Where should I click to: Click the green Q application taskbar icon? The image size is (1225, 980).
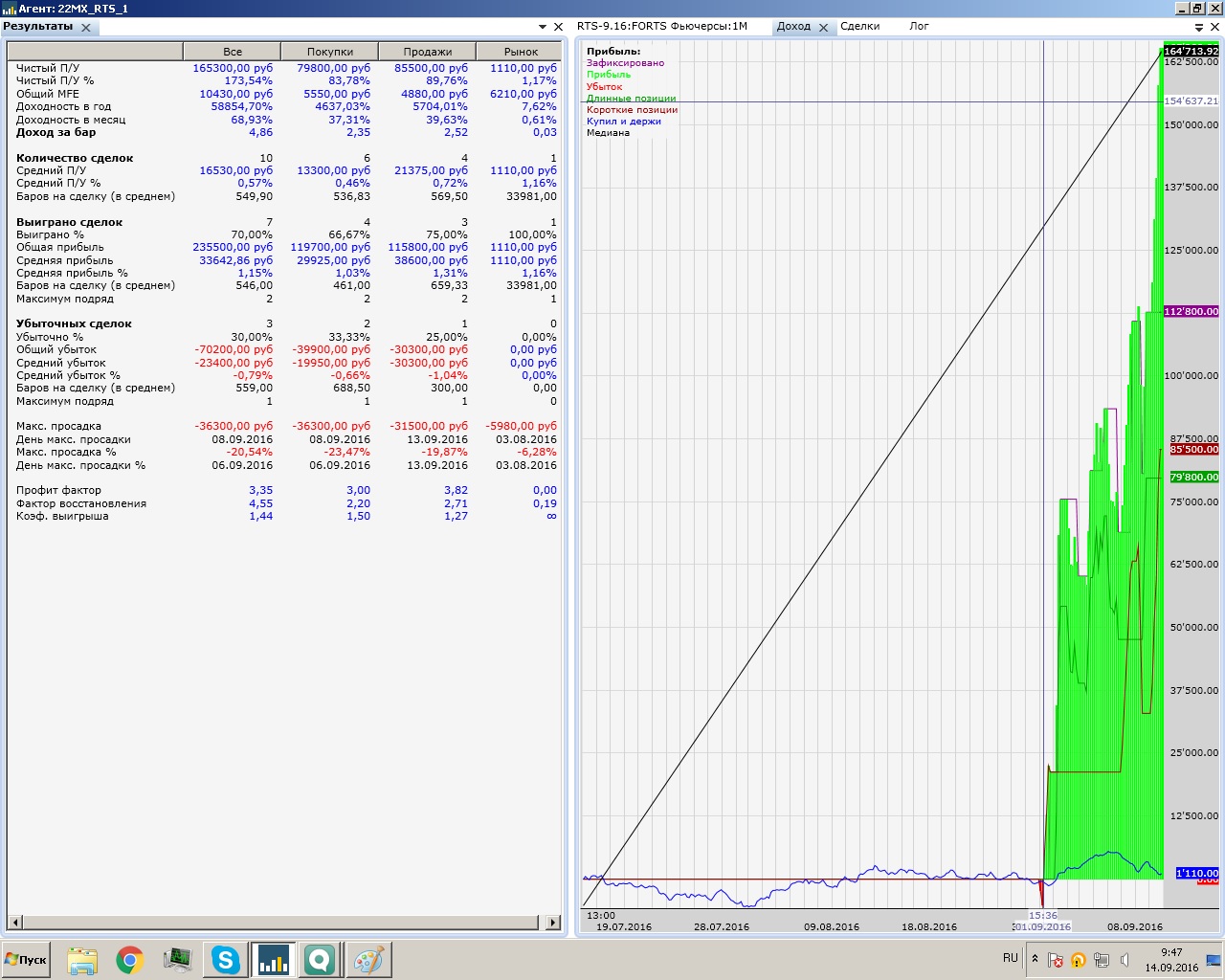(x=321, y=960)
